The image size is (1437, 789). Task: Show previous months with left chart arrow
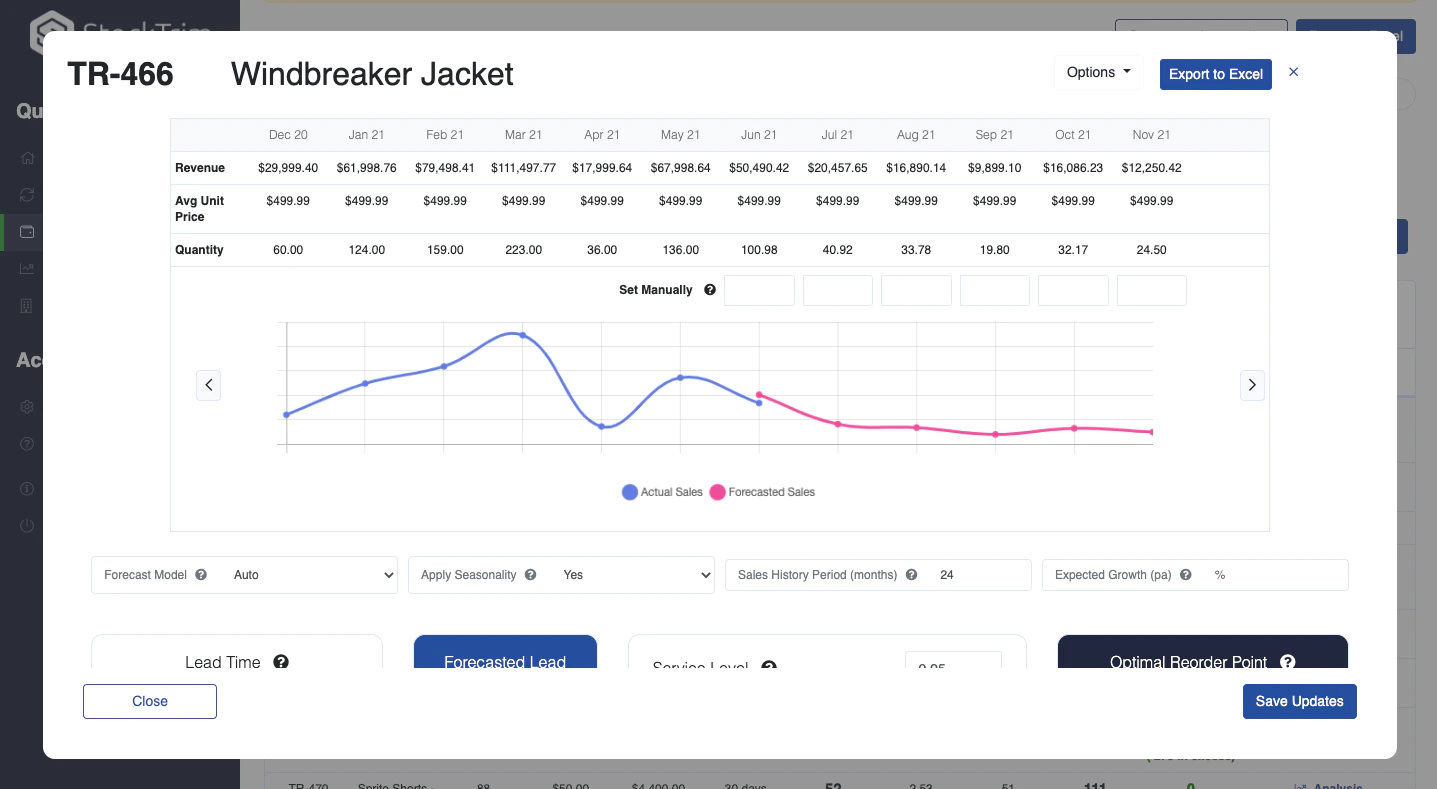point(208,385)
